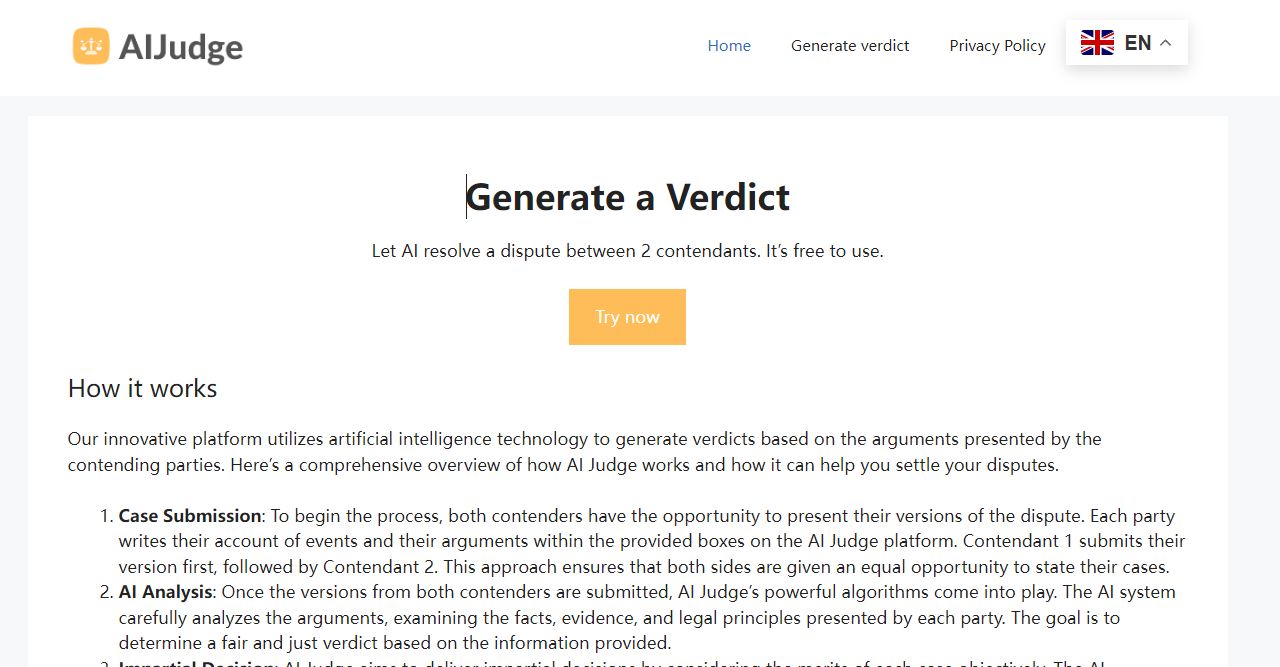Viewport: 1280px width, 667px height.
Task: Open the Generate verdict page
Action: pos(850,46)
